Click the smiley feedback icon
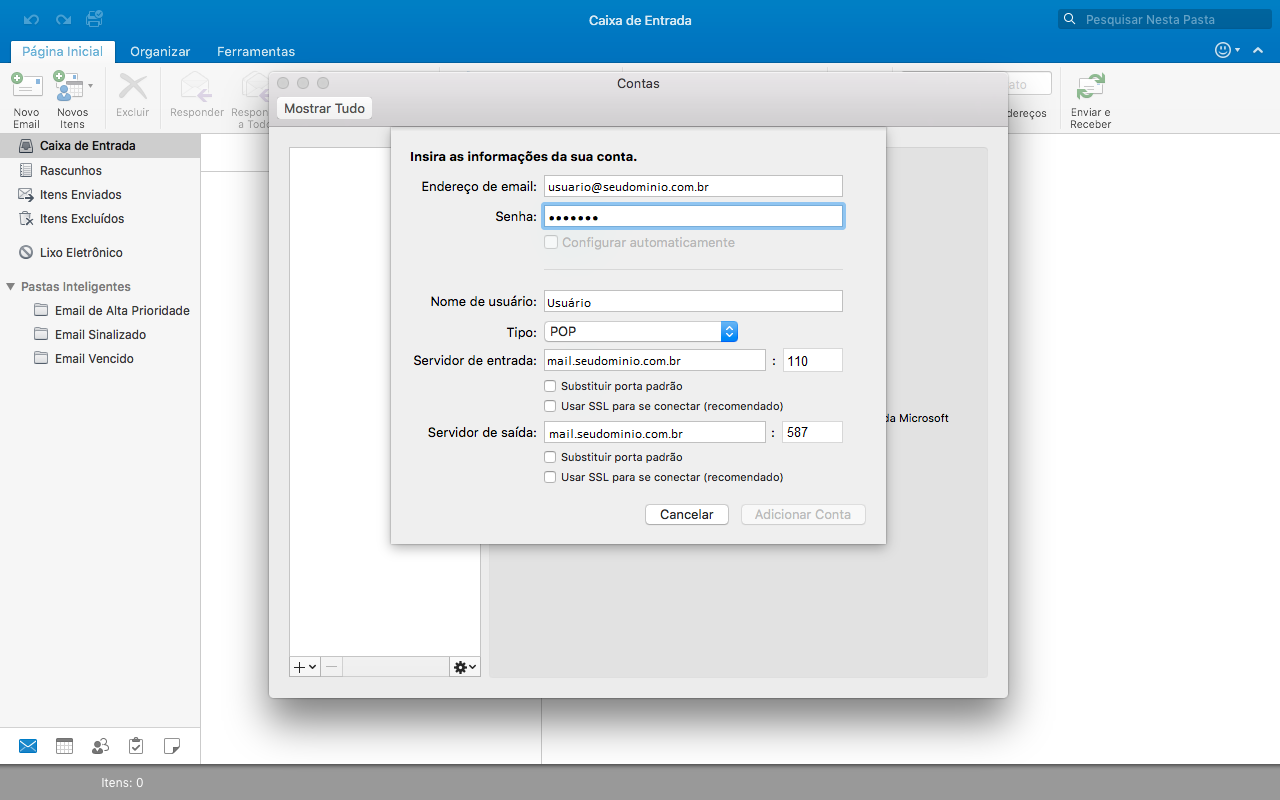The width and height of the screenshot is (1280, 800). point(1223,50)
